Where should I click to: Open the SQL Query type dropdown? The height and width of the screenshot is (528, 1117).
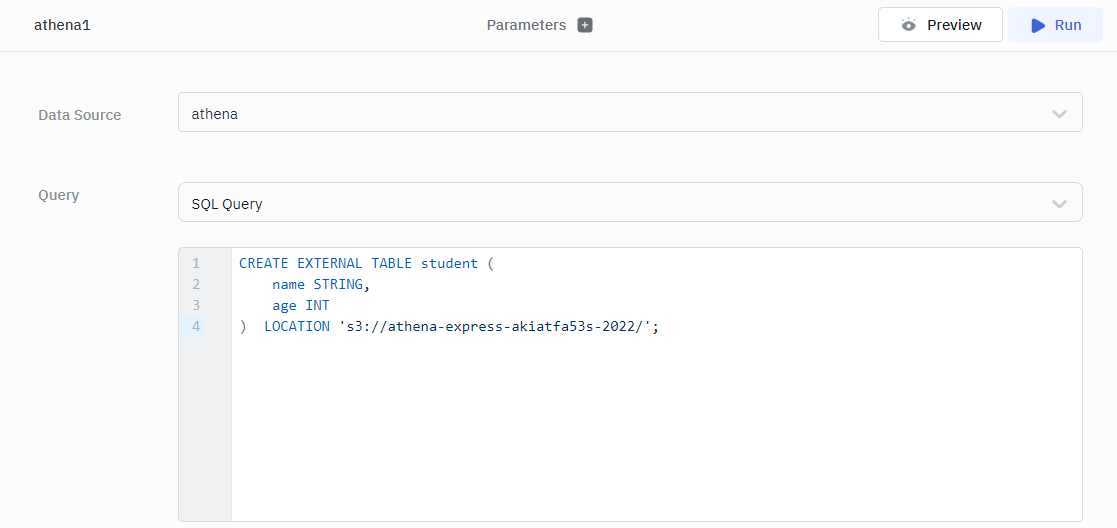(600, 203)
